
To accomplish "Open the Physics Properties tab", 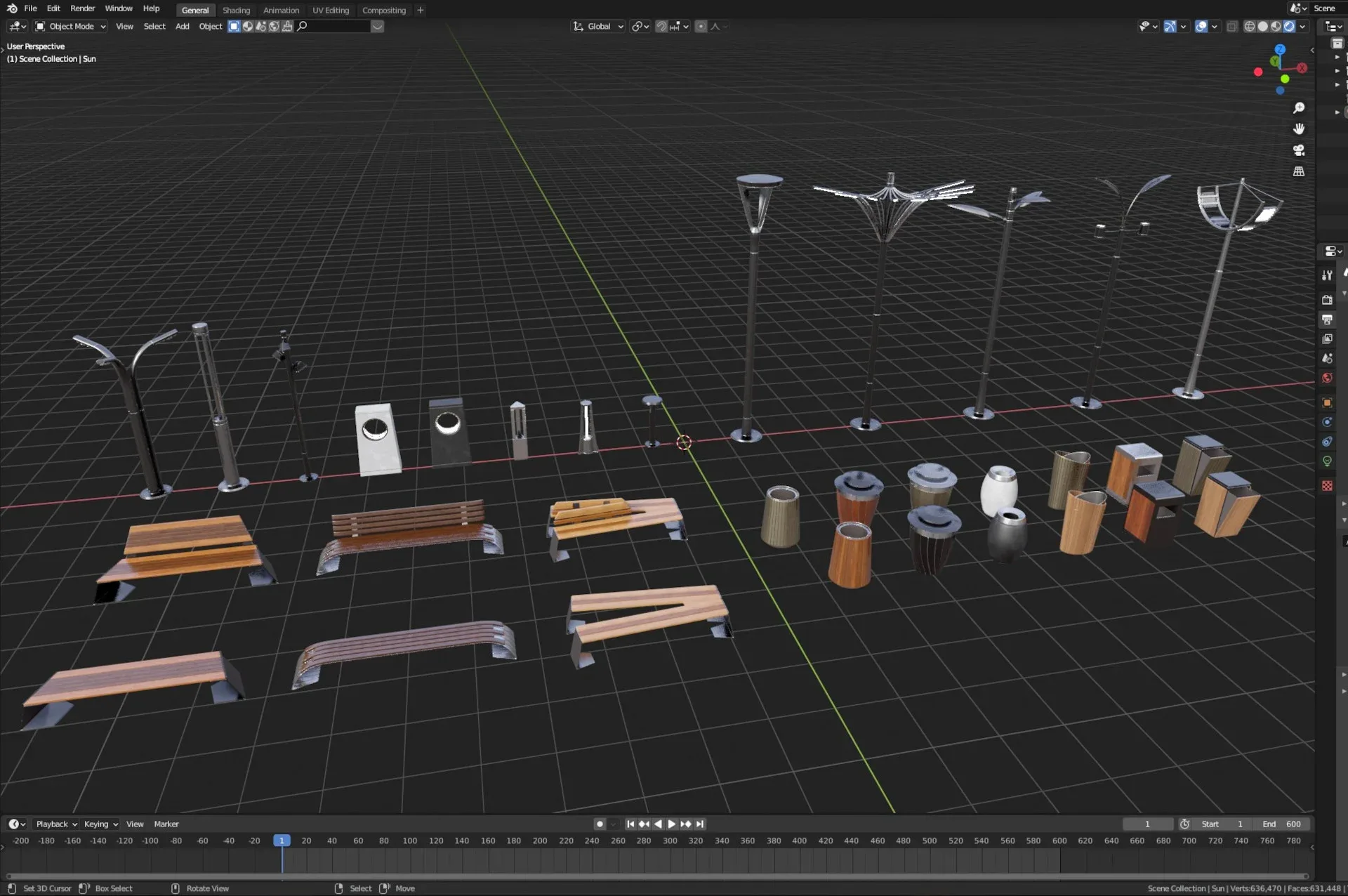I will [1328, 442].
